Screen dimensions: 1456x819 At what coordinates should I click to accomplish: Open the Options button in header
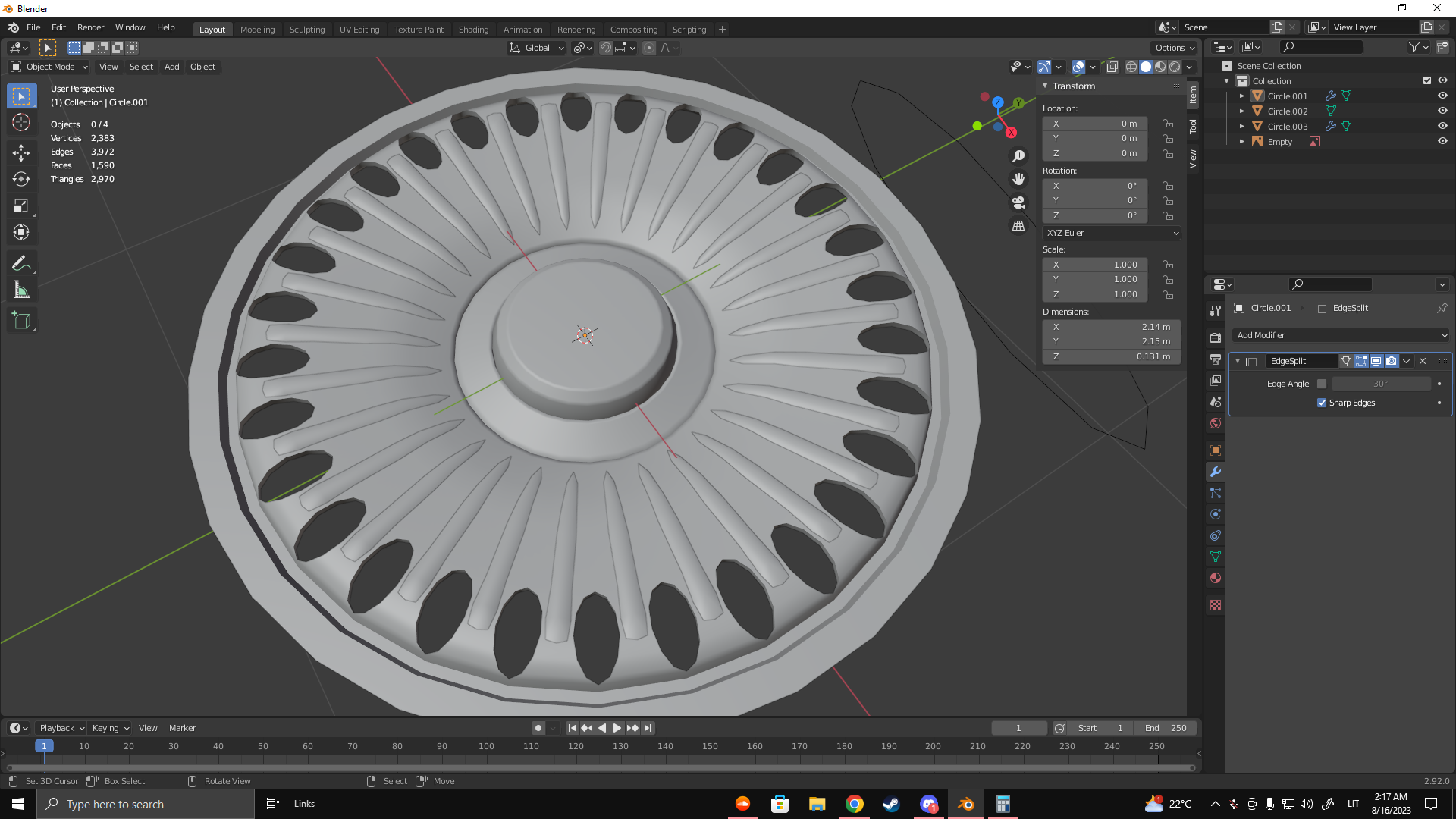(x=1174, y=48)
